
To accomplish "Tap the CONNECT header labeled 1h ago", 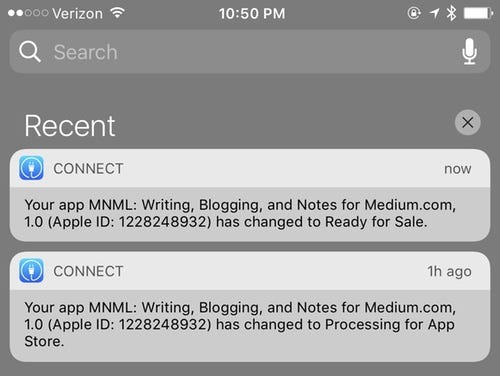I will click(250, 271).
